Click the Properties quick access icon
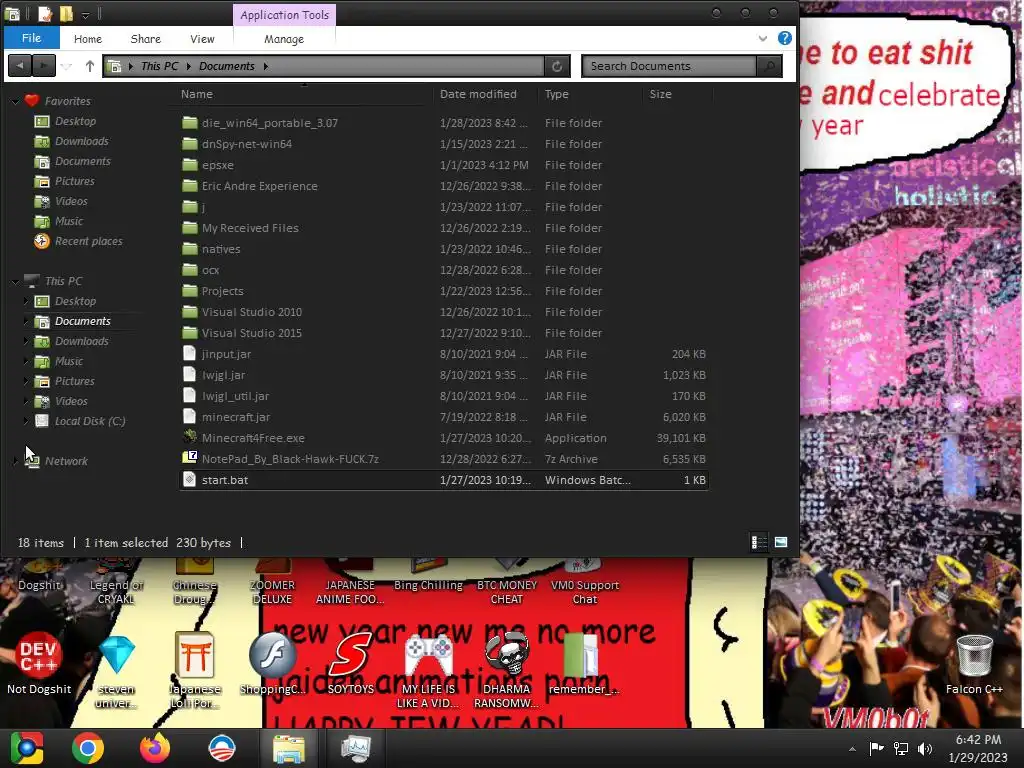1024x768 pixels. click(x=44, y=14)
